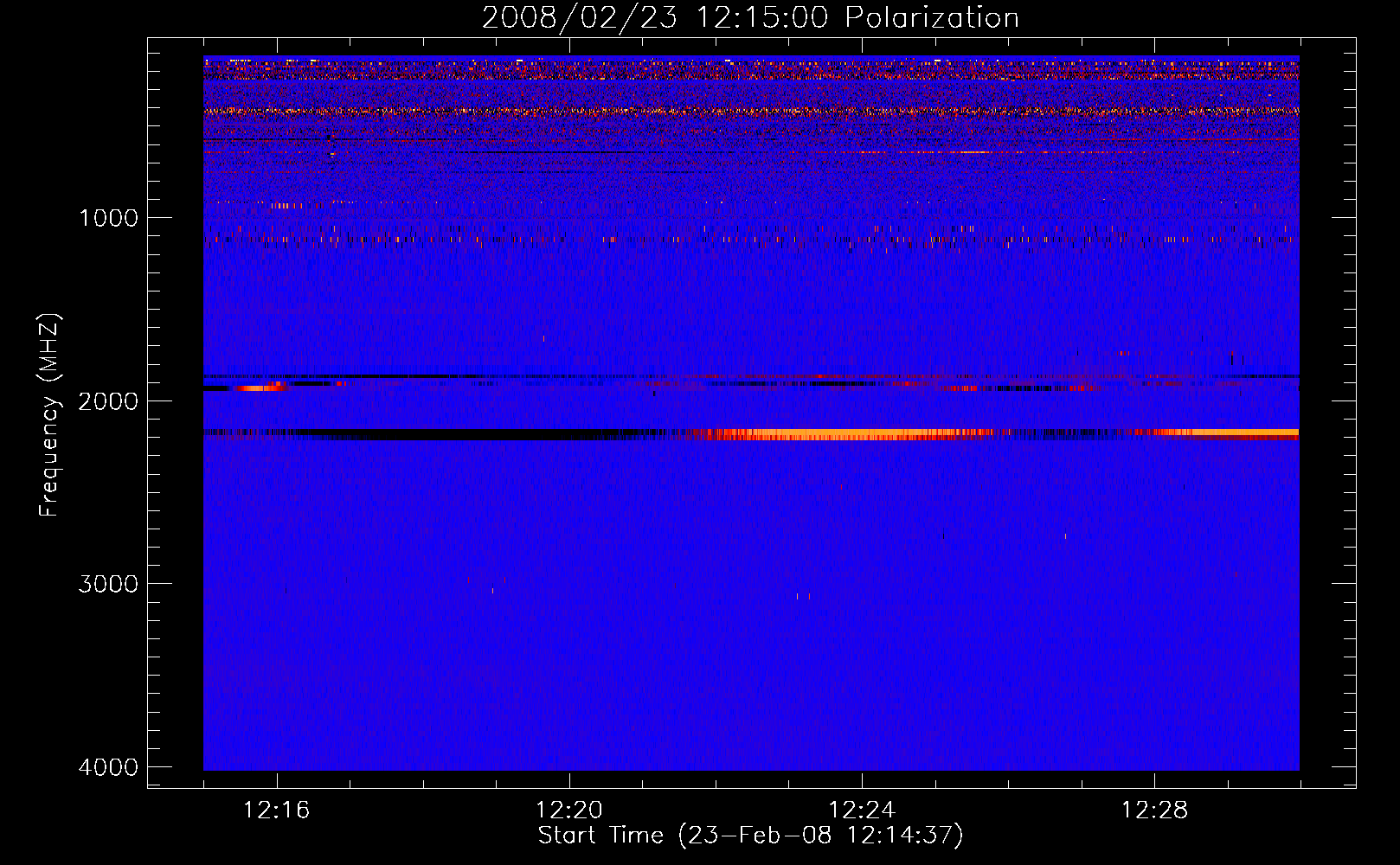Click the 12:24 time axis label
1400x865 pixels.
point(862,811)
